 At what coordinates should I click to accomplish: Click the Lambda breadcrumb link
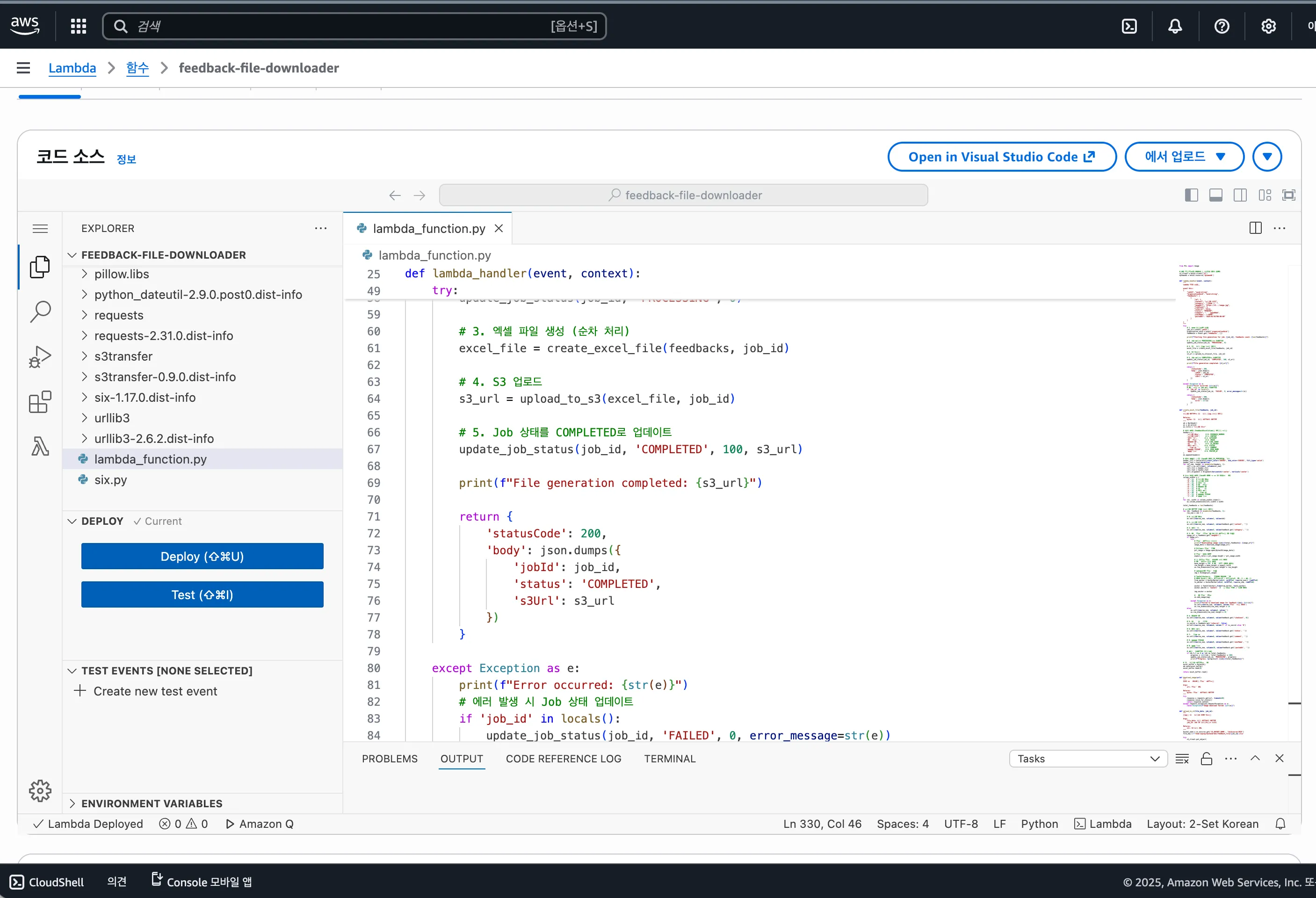pyautogui.click(x=72, y=68)
